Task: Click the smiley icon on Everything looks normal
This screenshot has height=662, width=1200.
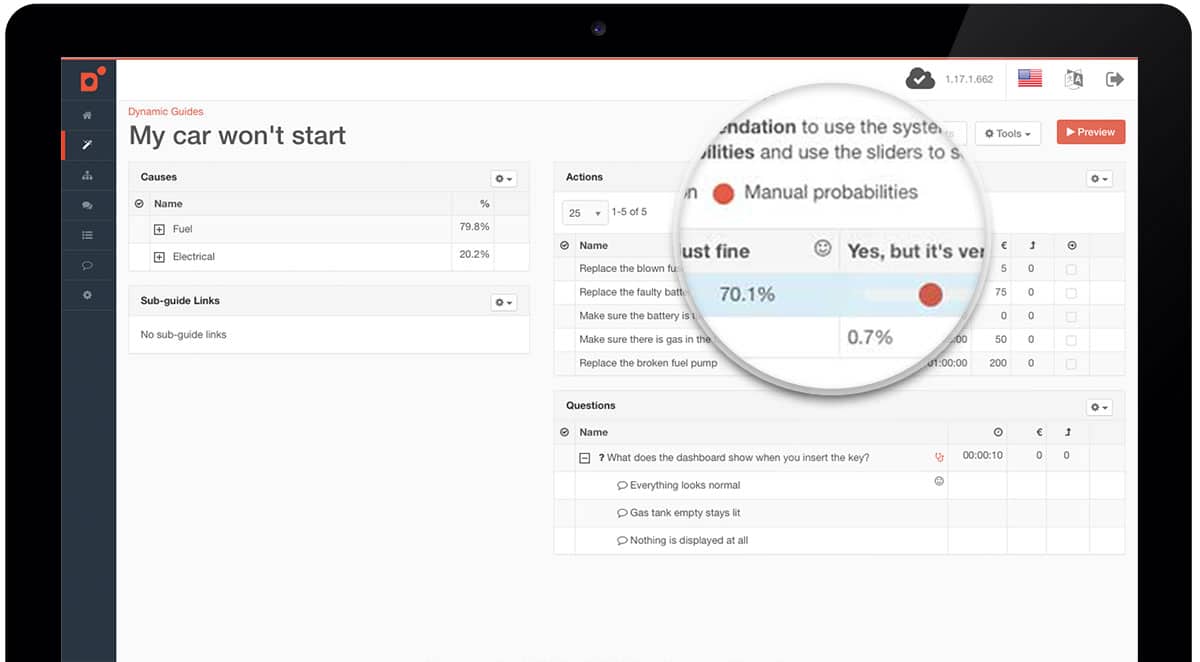Action: 939,481
